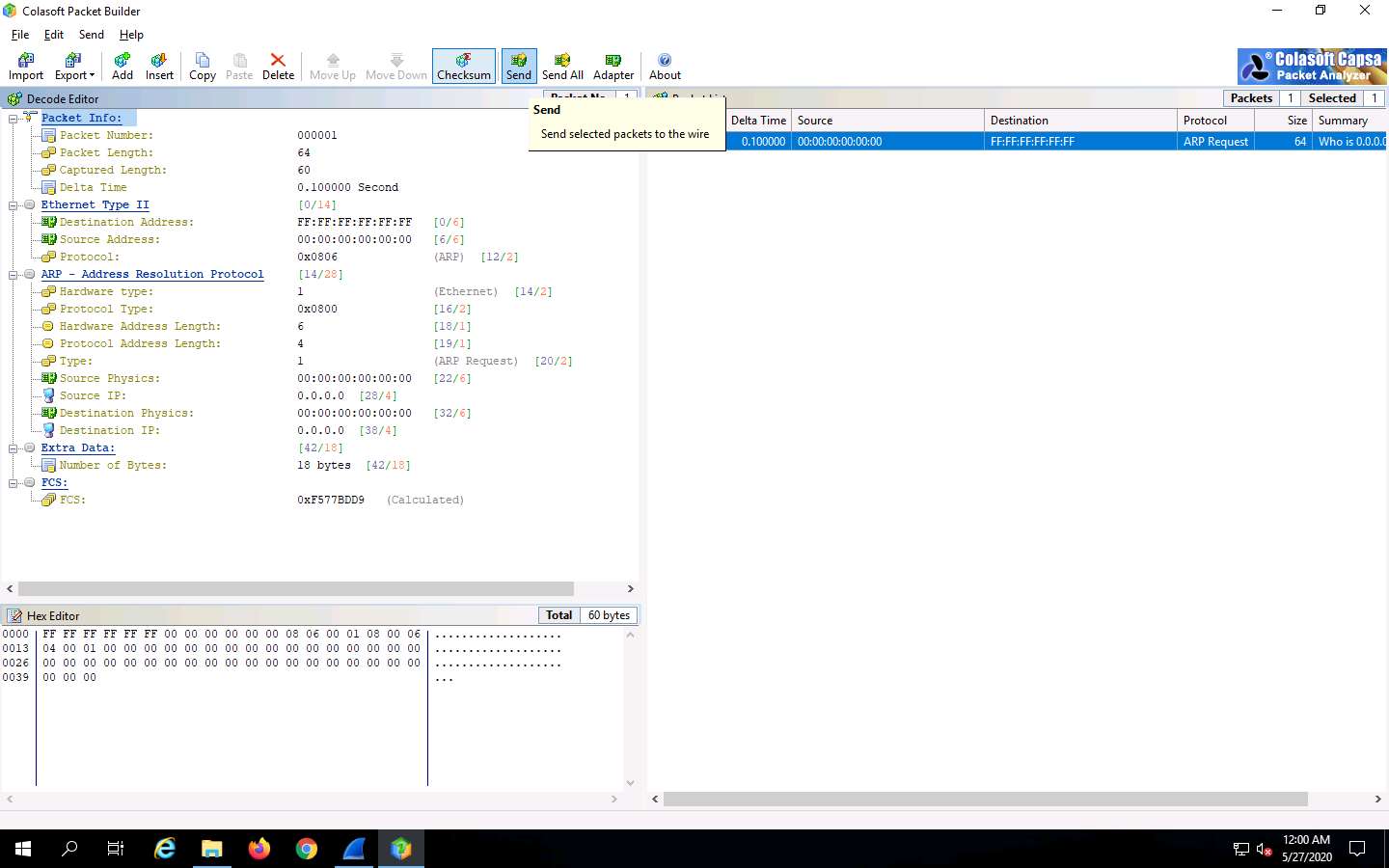
Task: Open File Explorer from taskbar
Action: pos(212,849)
